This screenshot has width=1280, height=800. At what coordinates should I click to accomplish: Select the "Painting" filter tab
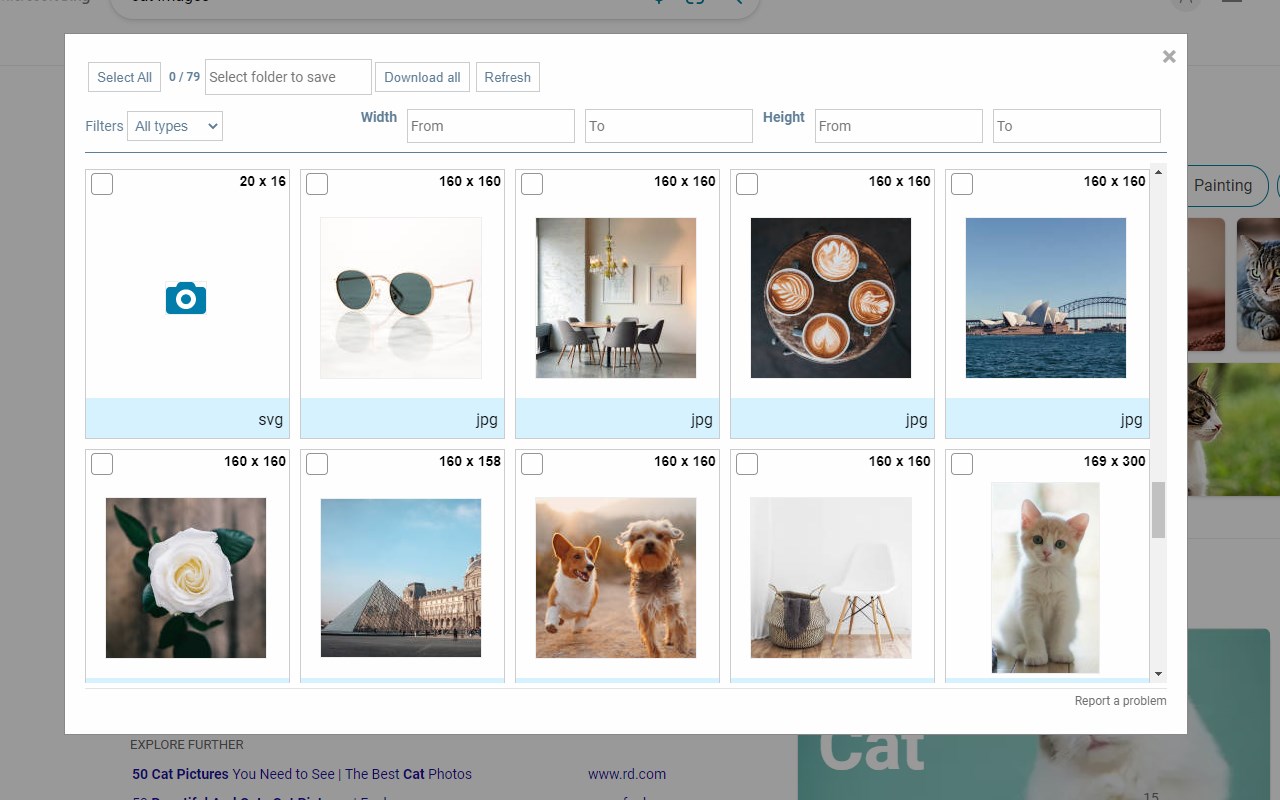(x=1222, y=186)
